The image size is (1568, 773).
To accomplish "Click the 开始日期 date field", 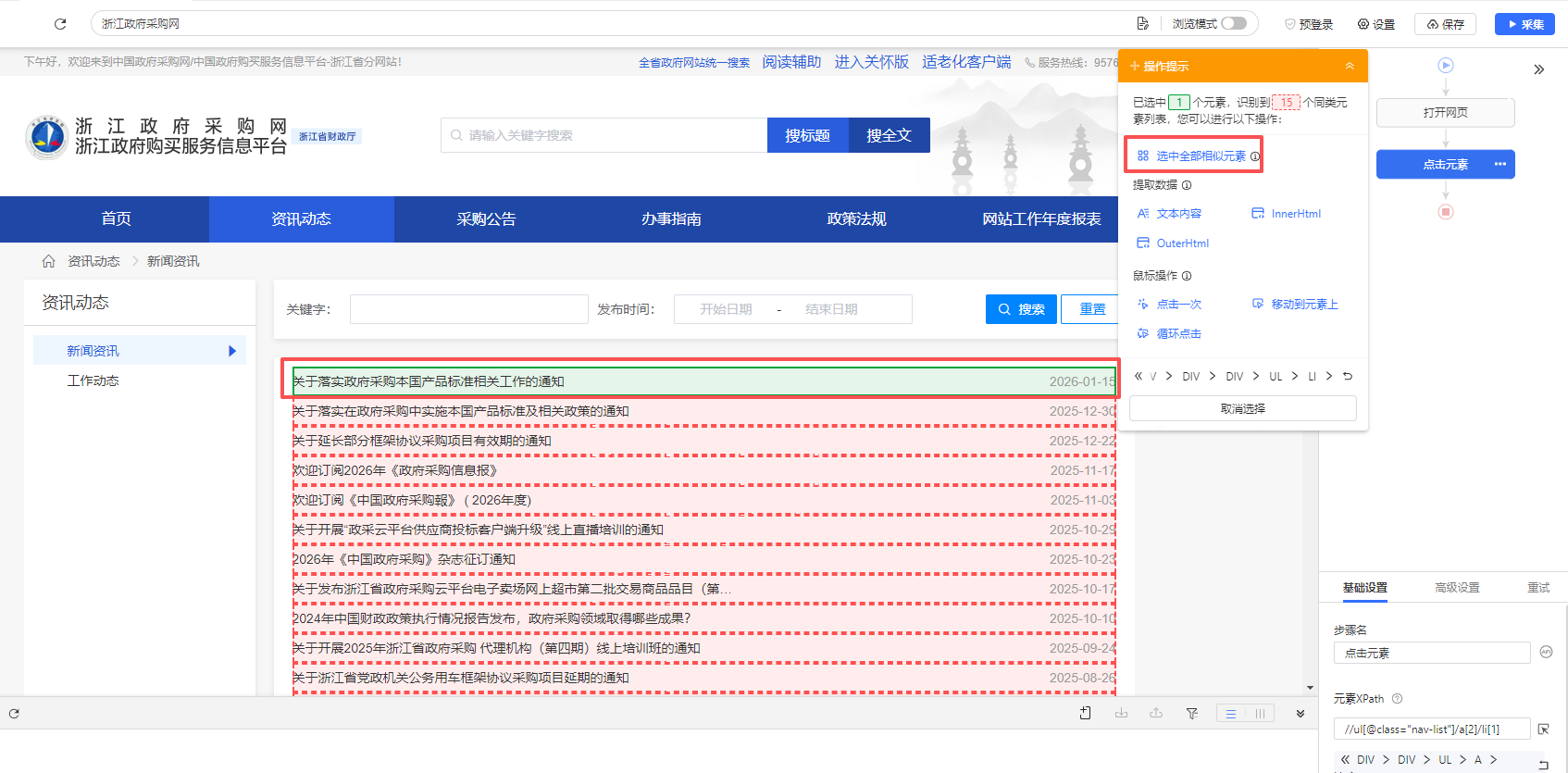I will [x=726, y=309].
